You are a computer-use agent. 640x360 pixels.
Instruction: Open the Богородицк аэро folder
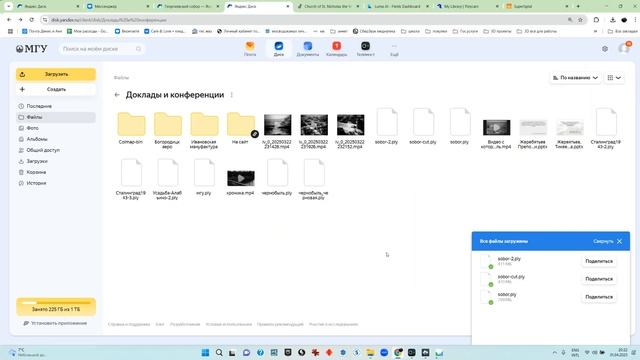pos(167,129)
